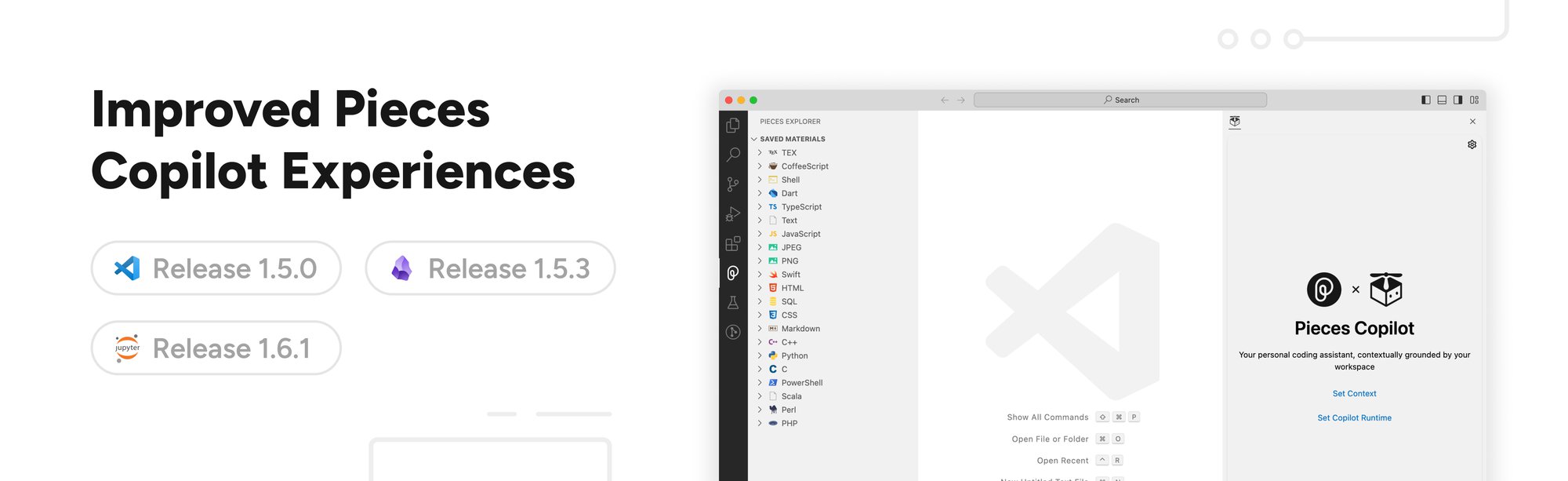Image resolution: width=1568 pixels, height=481 pixels.
Task: Toggle primary sidebar layout icon
Action: (x=1426, y=100)
